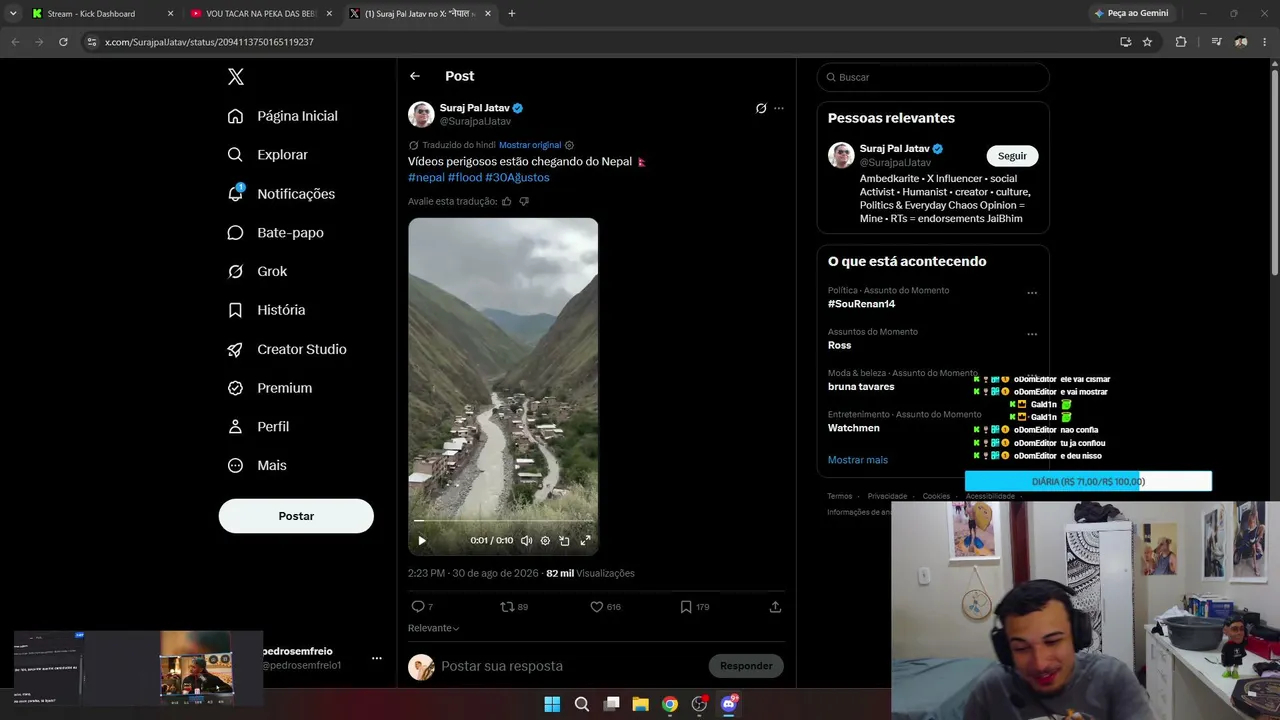Open the Watchmen trending topic
Screen dimensions: 1280x720
[x=854, y=428]
